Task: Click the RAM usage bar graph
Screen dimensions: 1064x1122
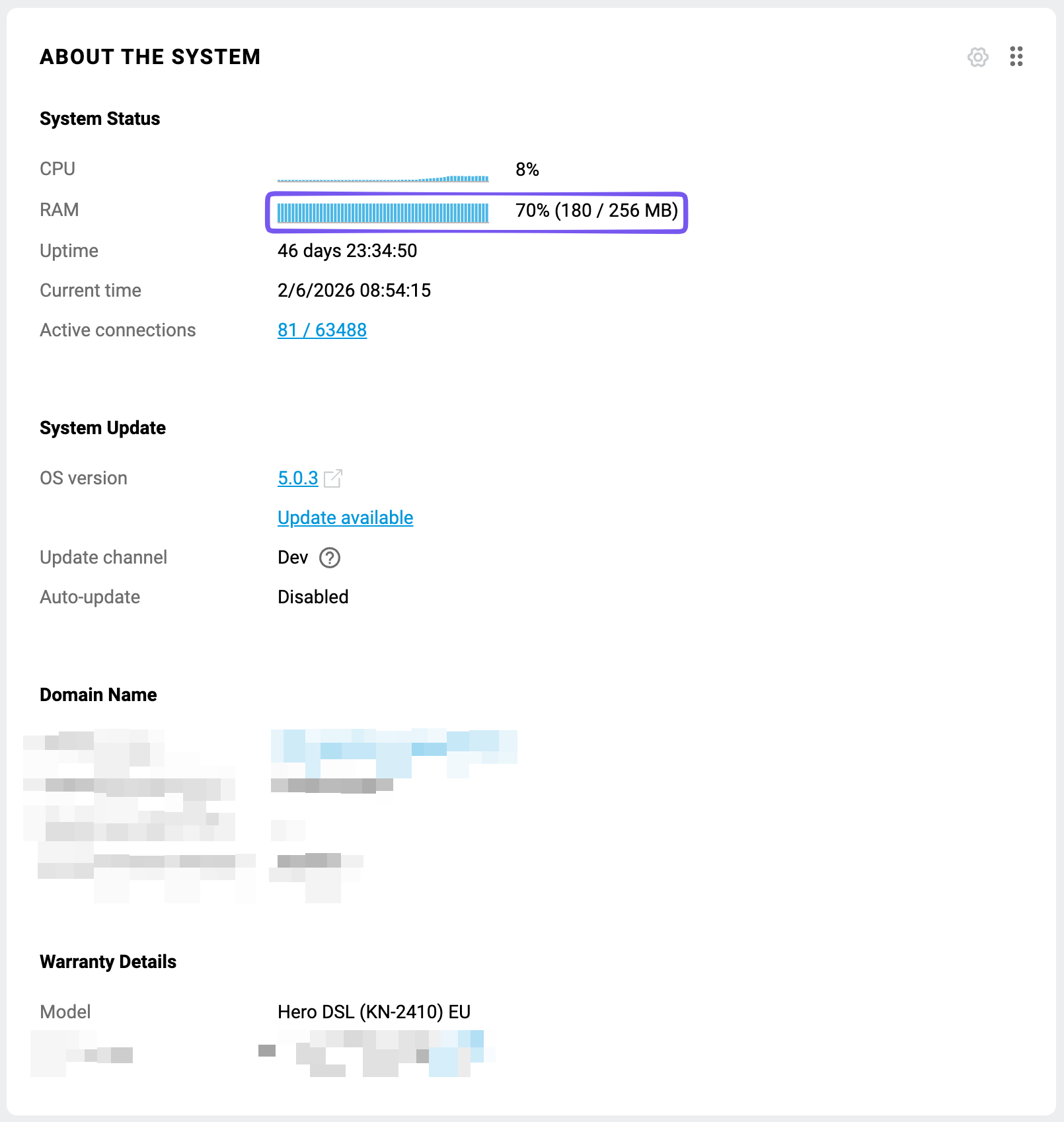Action: (x=383, y=212)
